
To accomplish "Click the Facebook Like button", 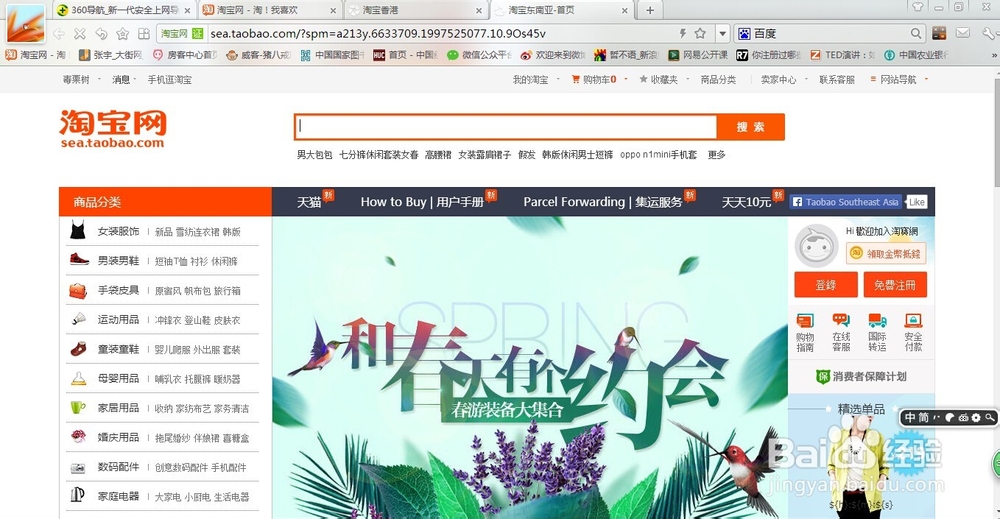I will 916,202.
